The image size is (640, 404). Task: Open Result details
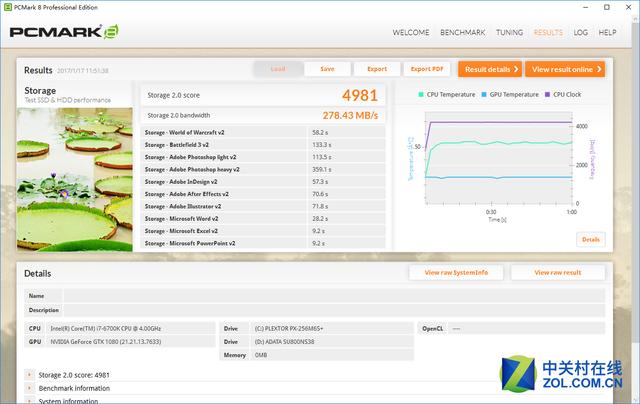490,69
